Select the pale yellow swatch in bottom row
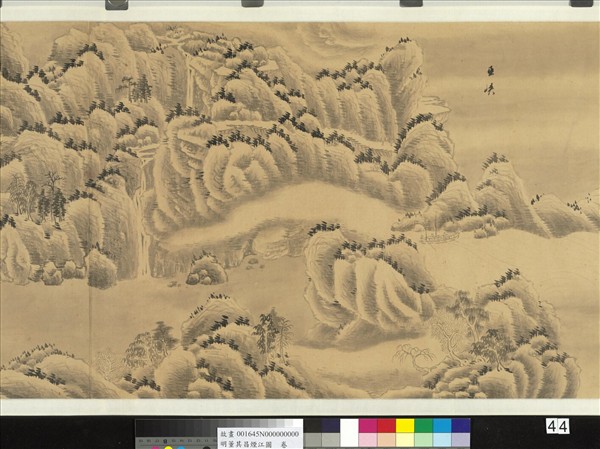The image size is (600, 449). [405, 440]
